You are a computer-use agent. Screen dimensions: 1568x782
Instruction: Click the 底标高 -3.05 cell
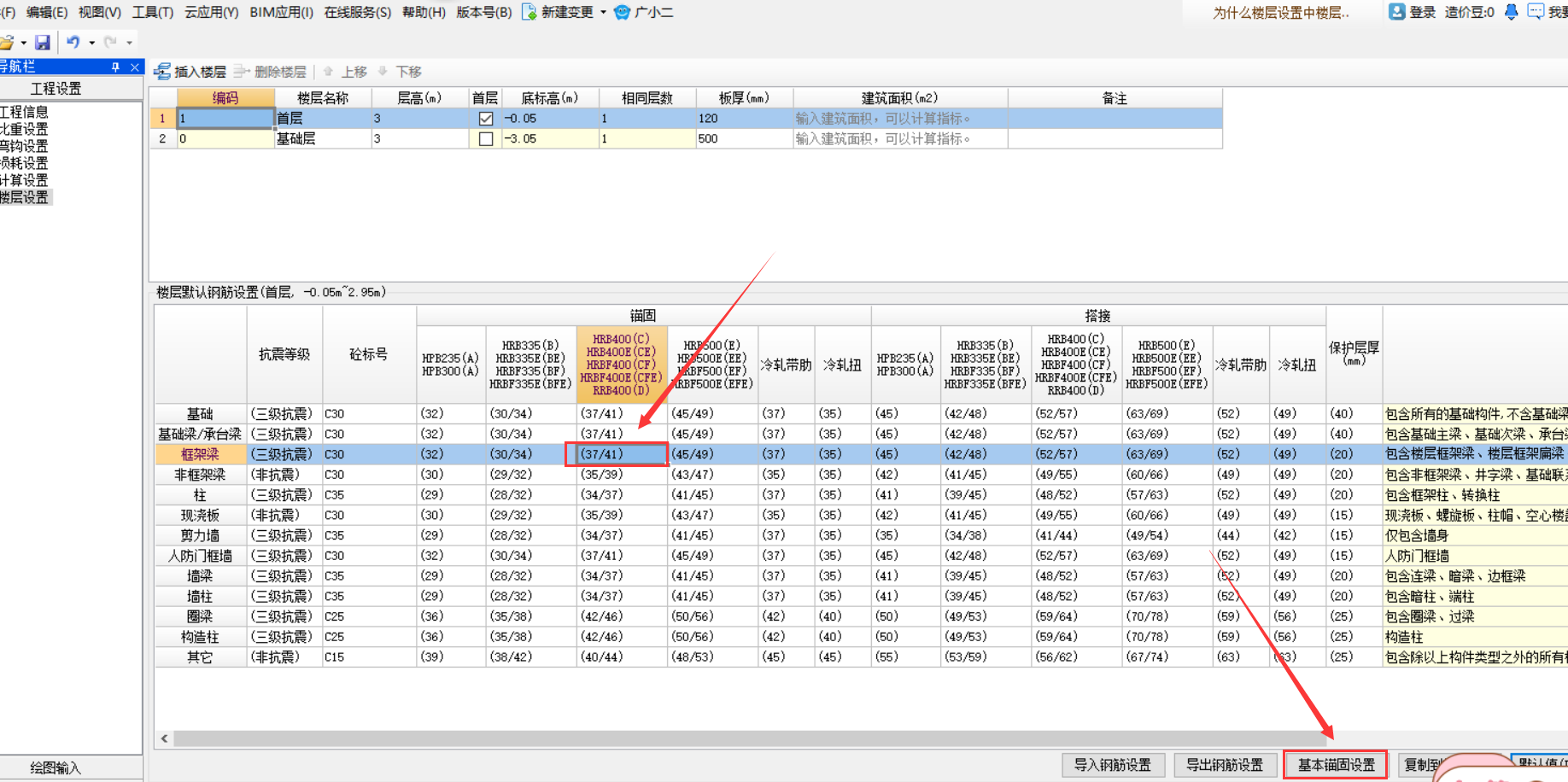(549, 138)
